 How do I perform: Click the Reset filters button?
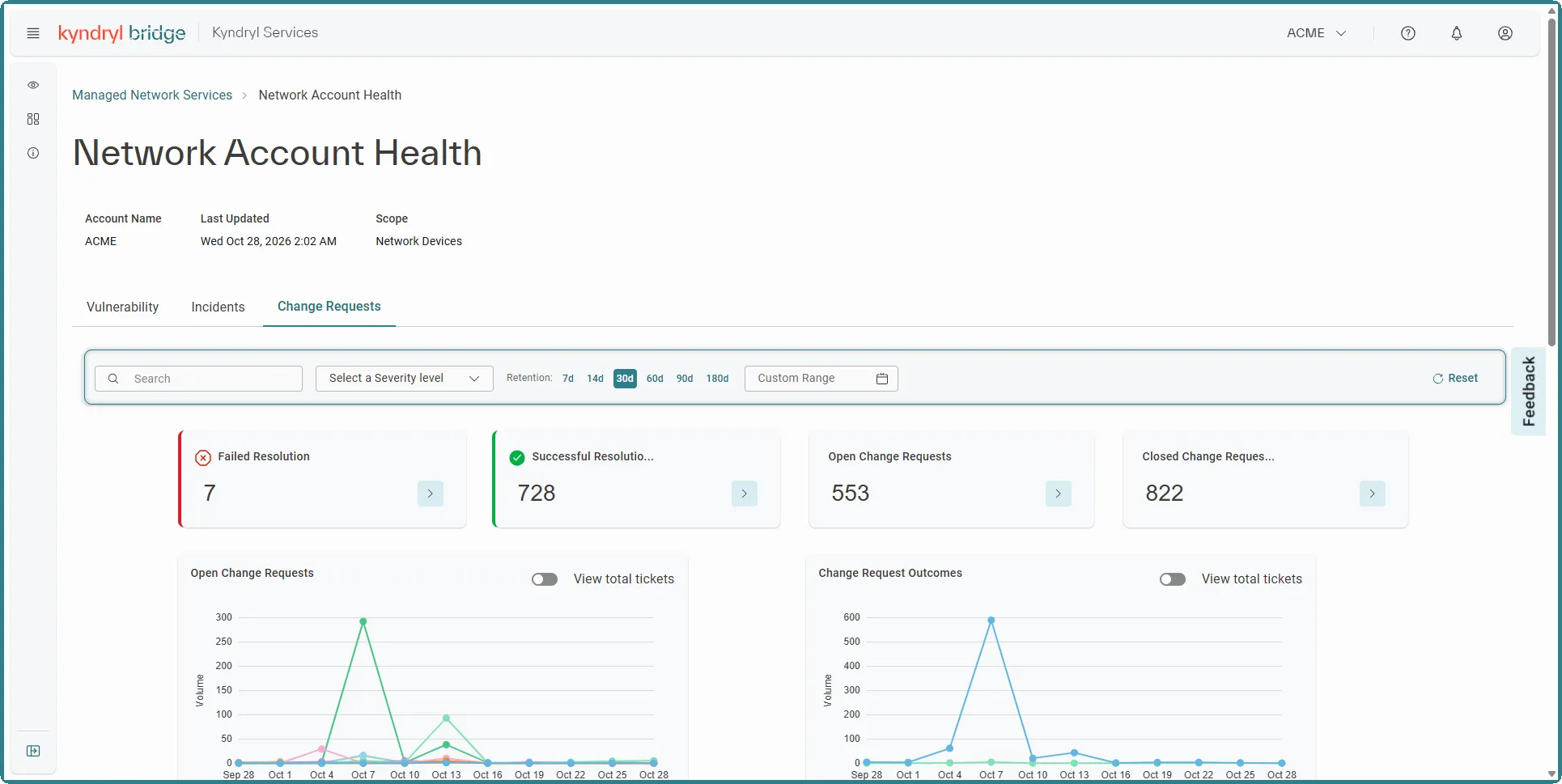click(x=1455, y=379)
